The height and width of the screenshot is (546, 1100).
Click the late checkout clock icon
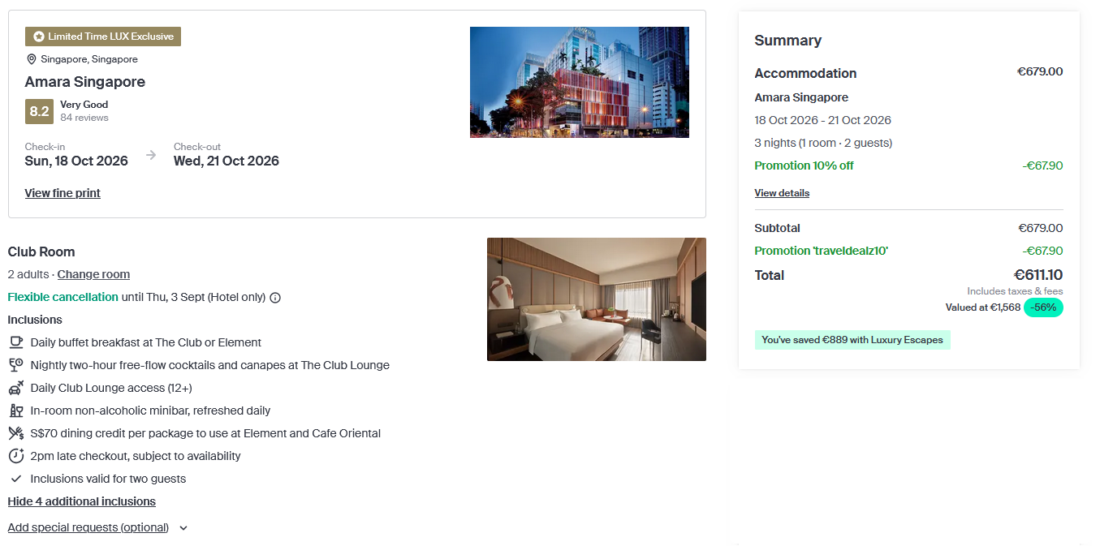click(16, 456)
